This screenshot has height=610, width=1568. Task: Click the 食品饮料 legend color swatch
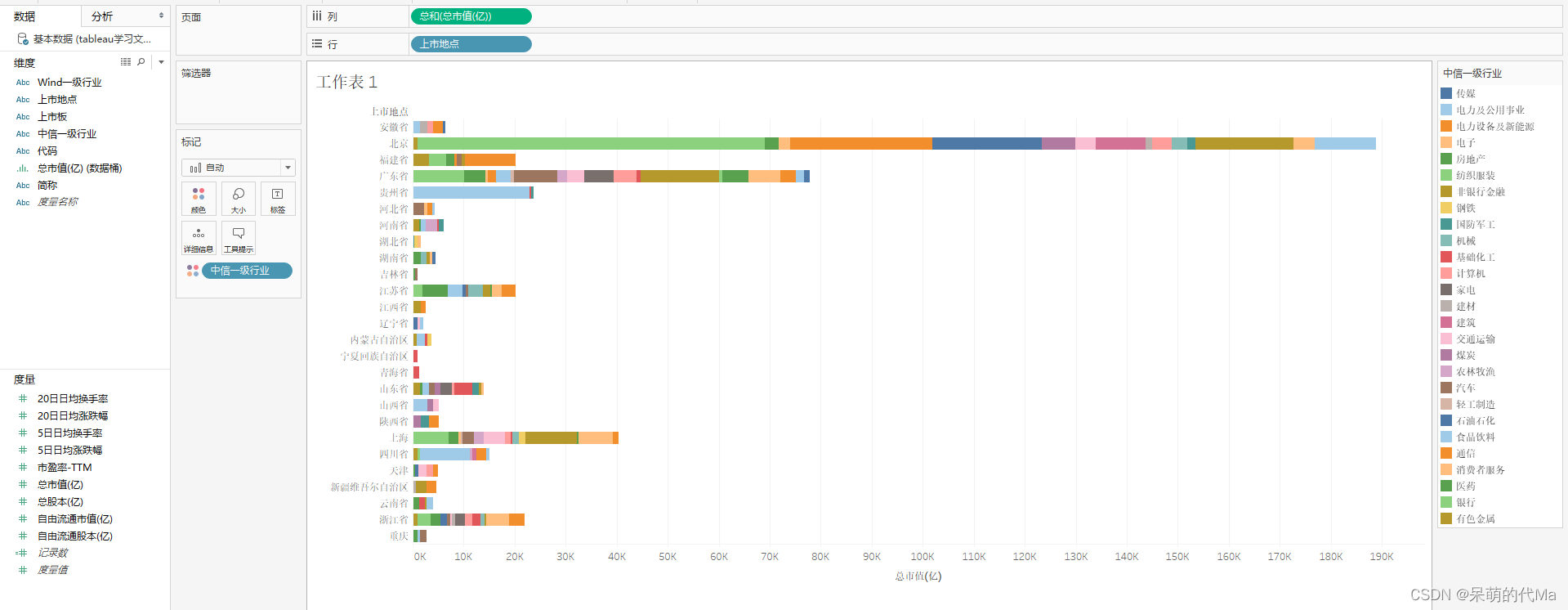1446,437
